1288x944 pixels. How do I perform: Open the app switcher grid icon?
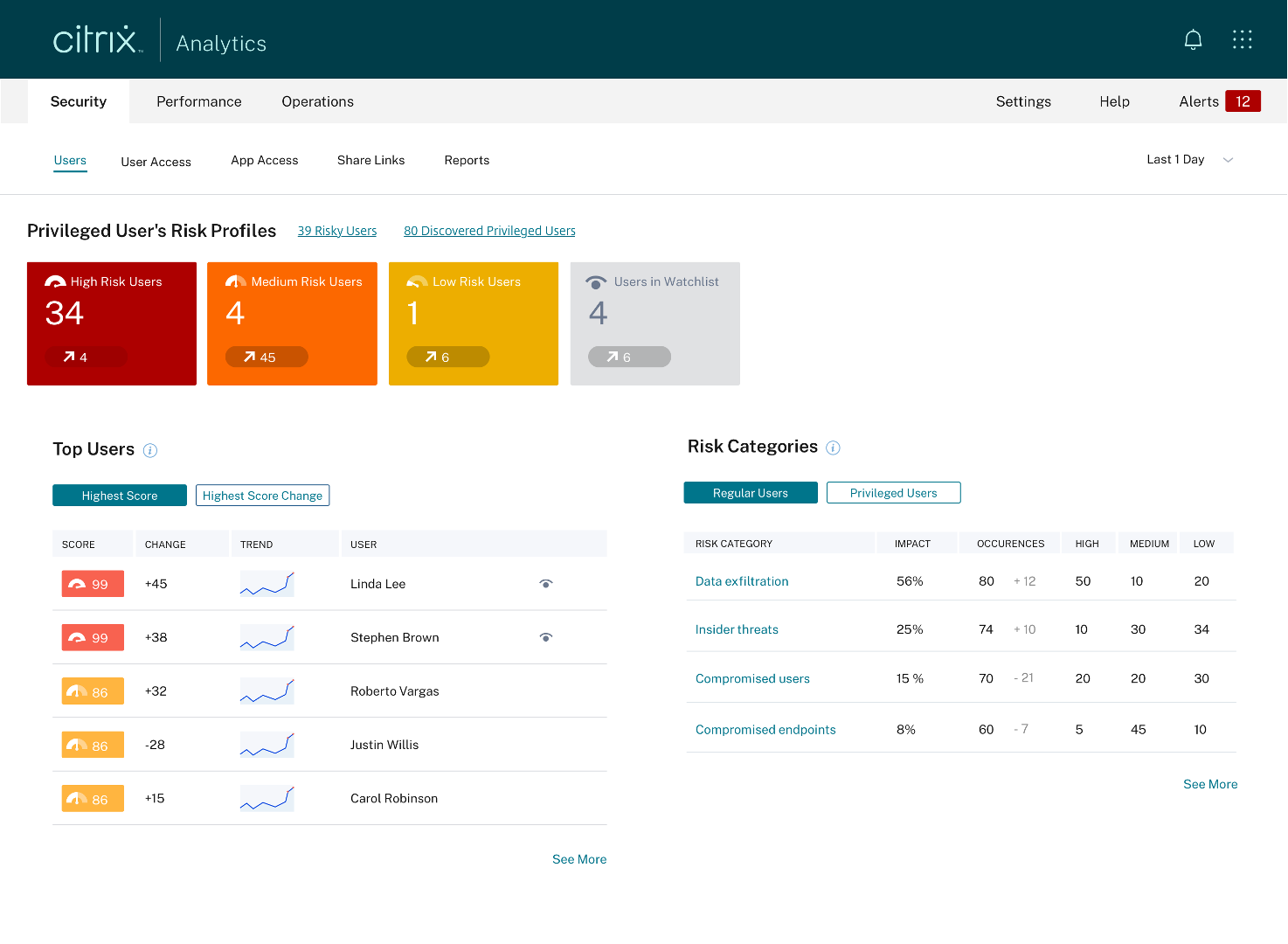tap(1242, 39)
